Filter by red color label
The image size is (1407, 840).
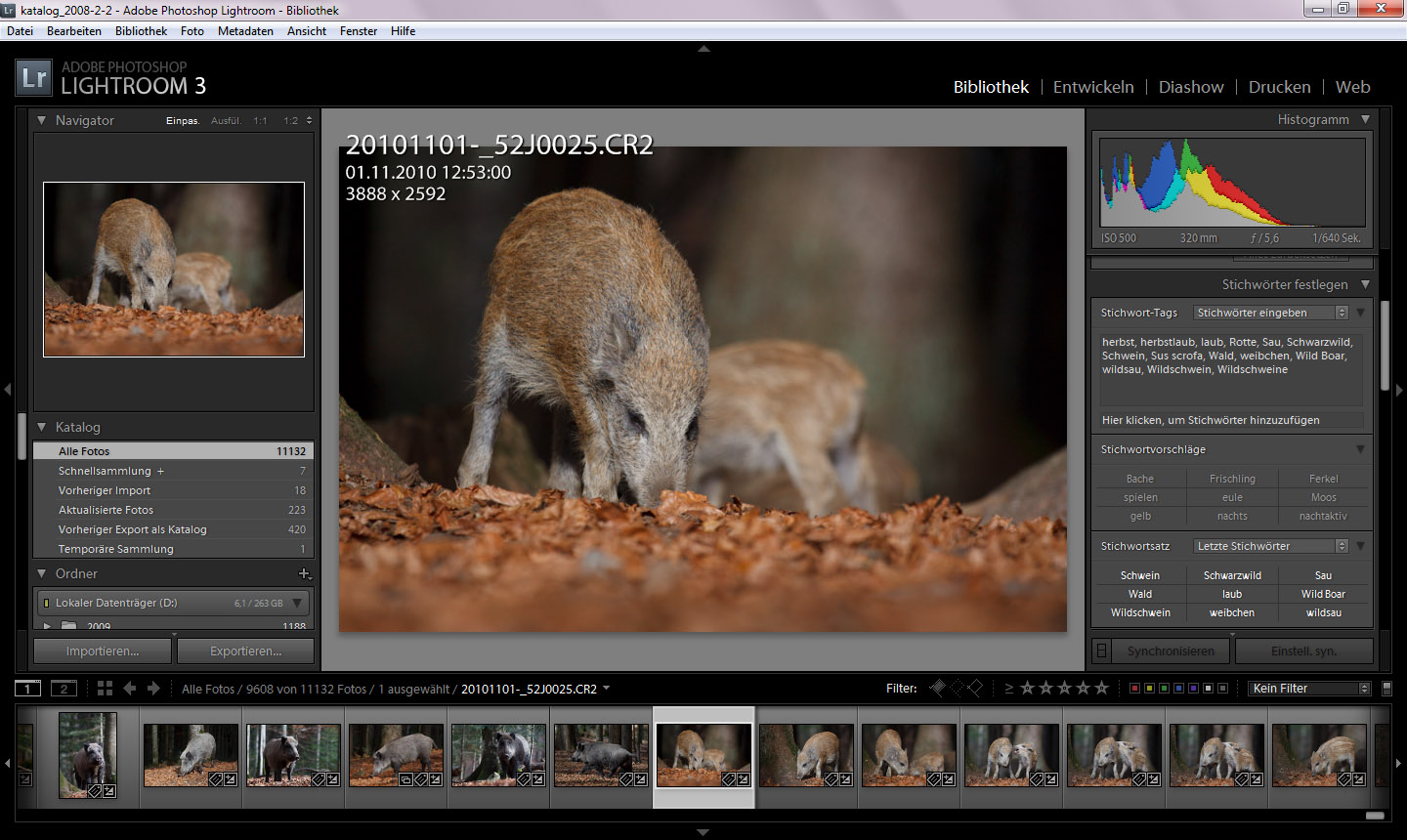pos(1134,689)
